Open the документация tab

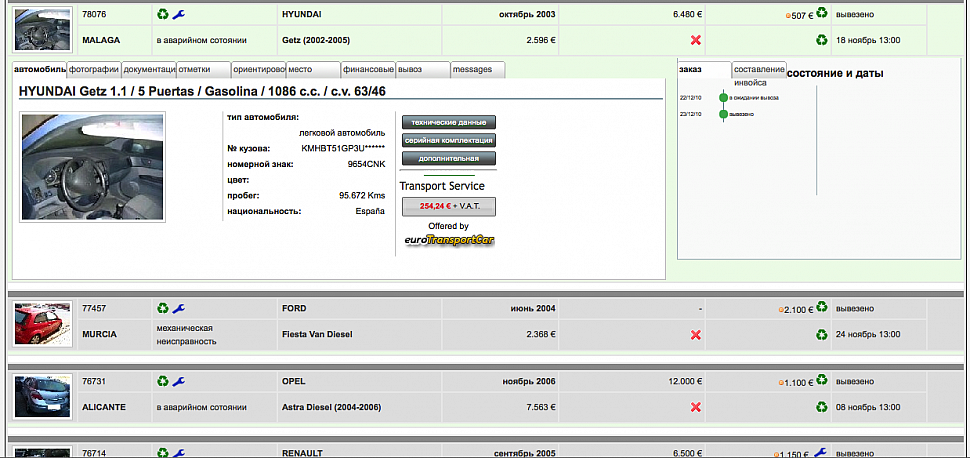click(x=149, y=69)
